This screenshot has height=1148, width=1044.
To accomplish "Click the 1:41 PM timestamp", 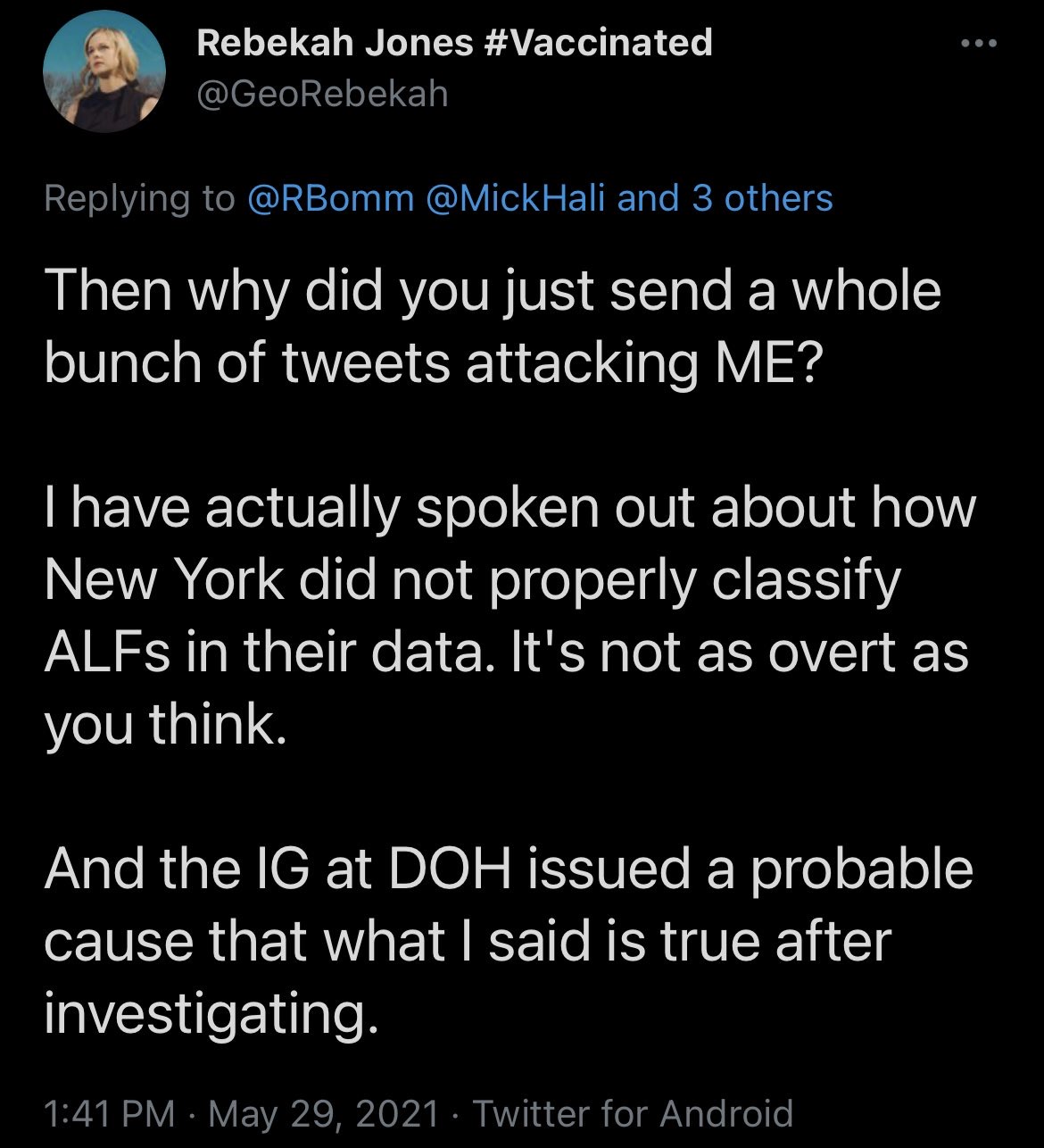I will pyautogui.click(x=109, y=1113).
